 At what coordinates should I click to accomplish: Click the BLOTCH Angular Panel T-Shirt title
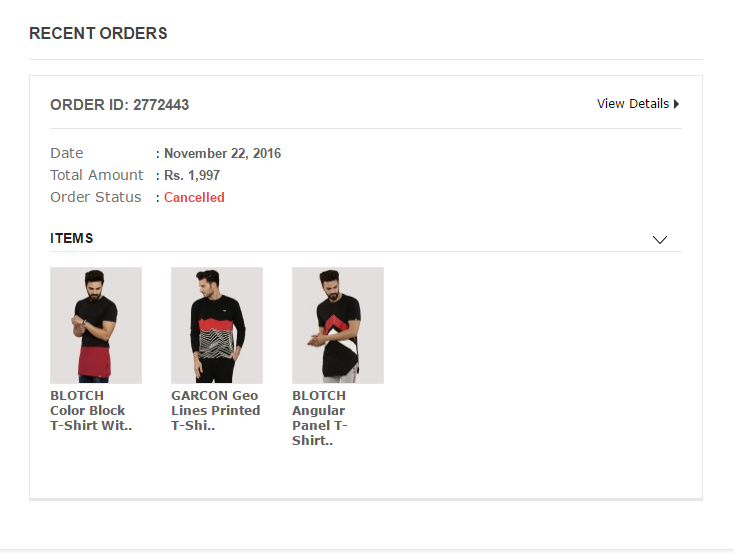319,417
